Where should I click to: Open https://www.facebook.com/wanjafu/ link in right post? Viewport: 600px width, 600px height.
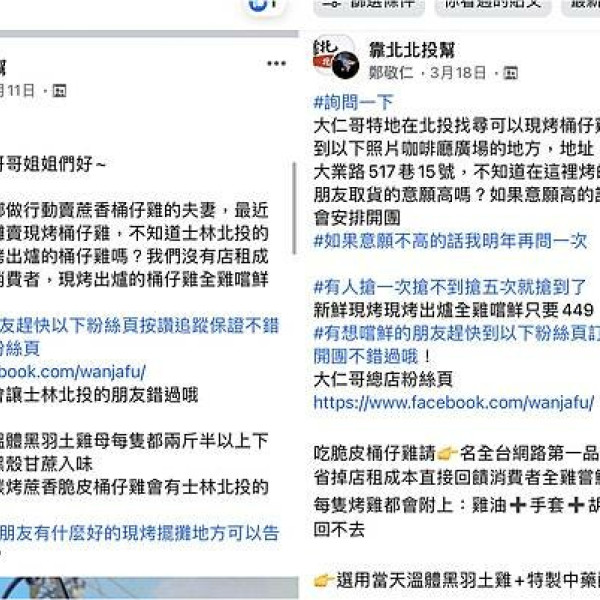(x=454, y=403)
